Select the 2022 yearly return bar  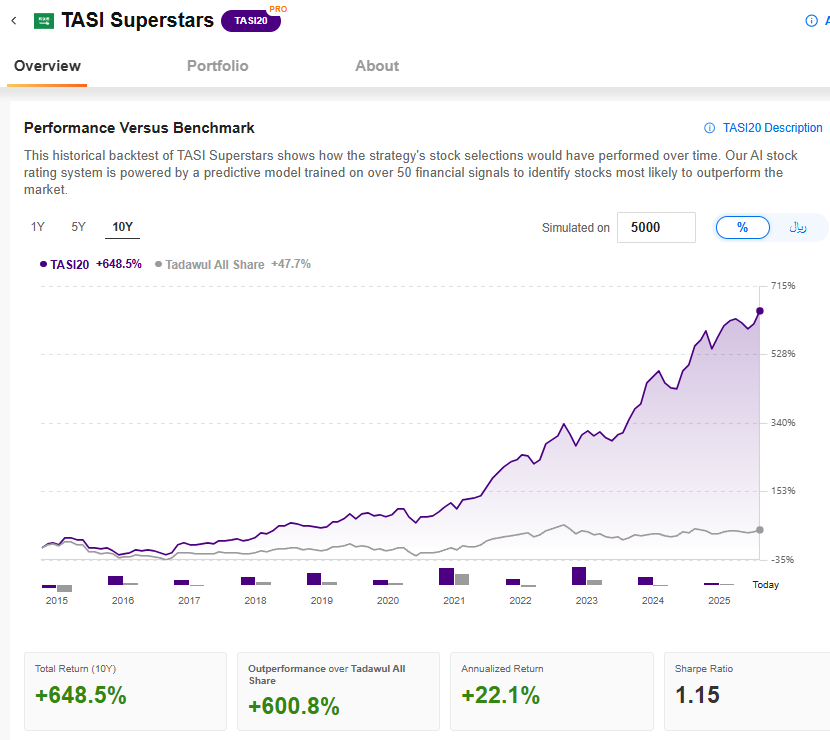tap(521, 582)
